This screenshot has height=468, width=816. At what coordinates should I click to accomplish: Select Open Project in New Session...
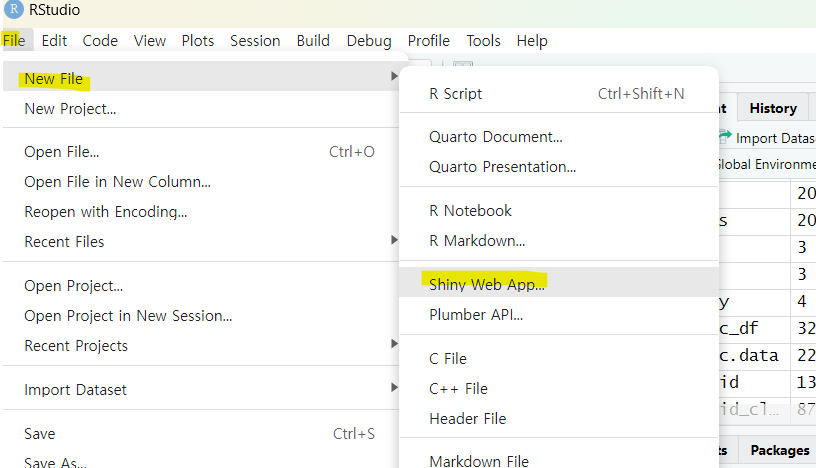click(x=200, y=316)
